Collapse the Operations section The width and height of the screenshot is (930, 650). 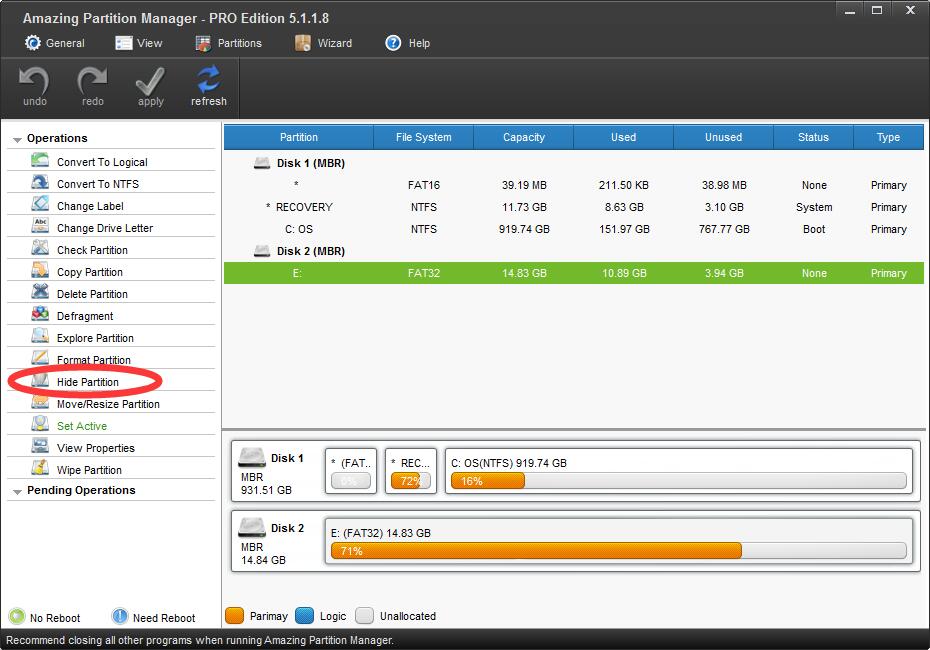click(x=17, y=139)
